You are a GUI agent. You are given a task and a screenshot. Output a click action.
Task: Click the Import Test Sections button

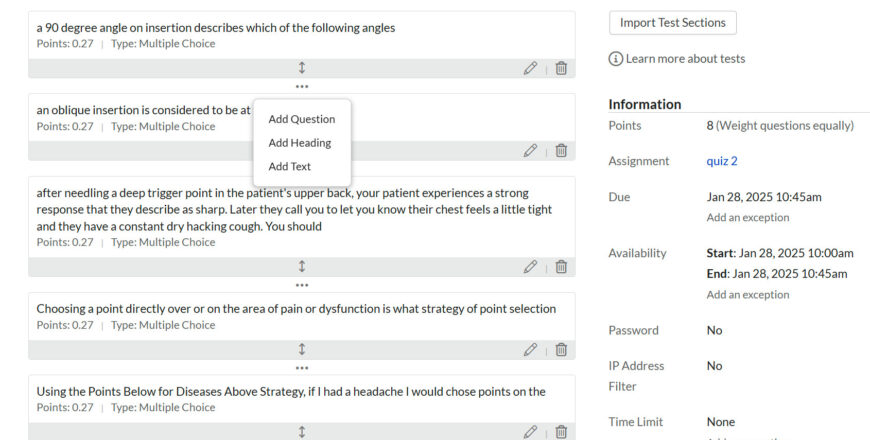673,22
